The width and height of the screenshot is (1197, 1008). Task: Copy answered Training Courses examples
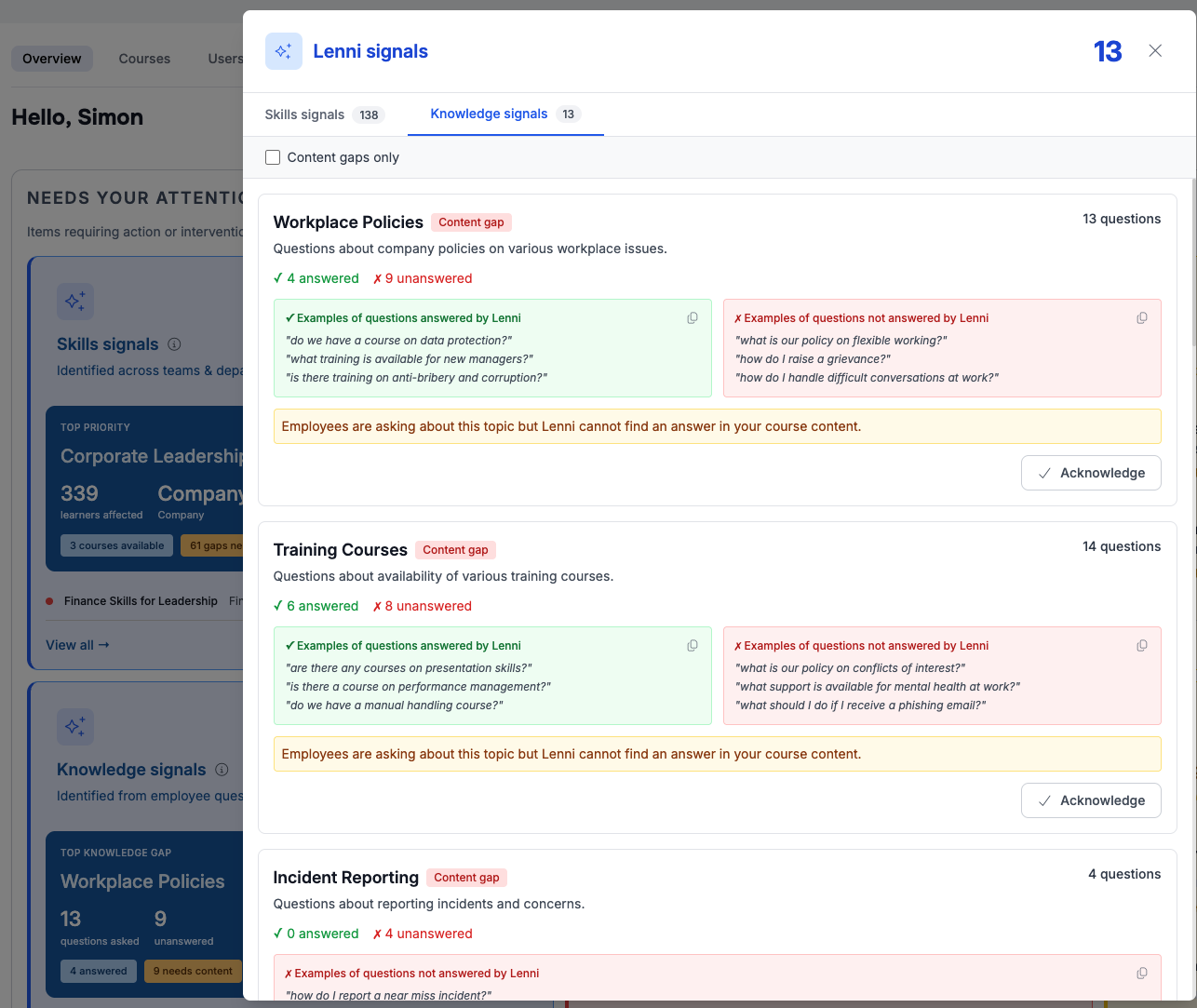[693, 645]
